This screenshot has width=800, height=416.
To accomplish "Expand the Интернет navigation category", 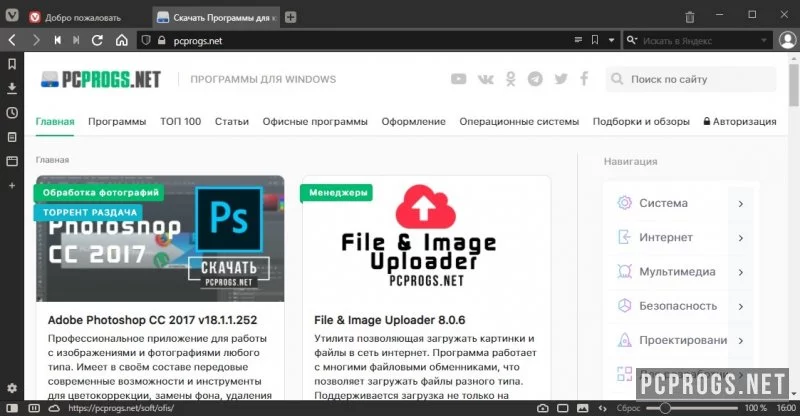I will [x=680, y=237].
